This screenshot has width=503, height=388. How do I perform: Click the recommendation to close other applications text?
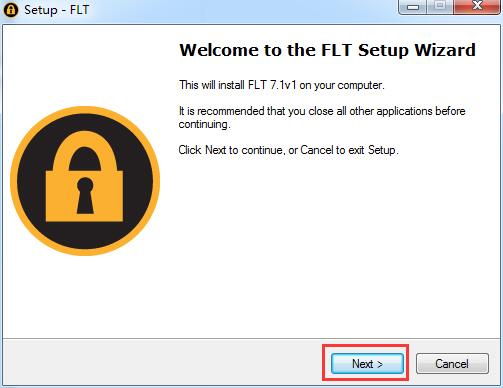coord(322,117)
